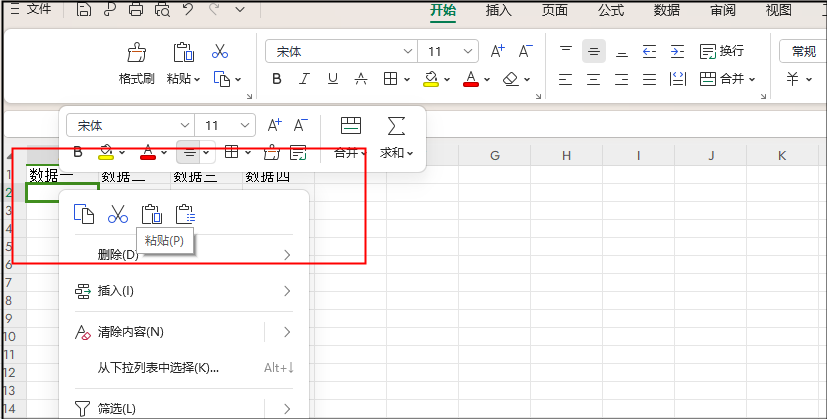The width and height of the screenshot is (827, 419).
Task: Open mini toolbar font name dropdown
Action: pyautogui.click(x=185, y=126)
